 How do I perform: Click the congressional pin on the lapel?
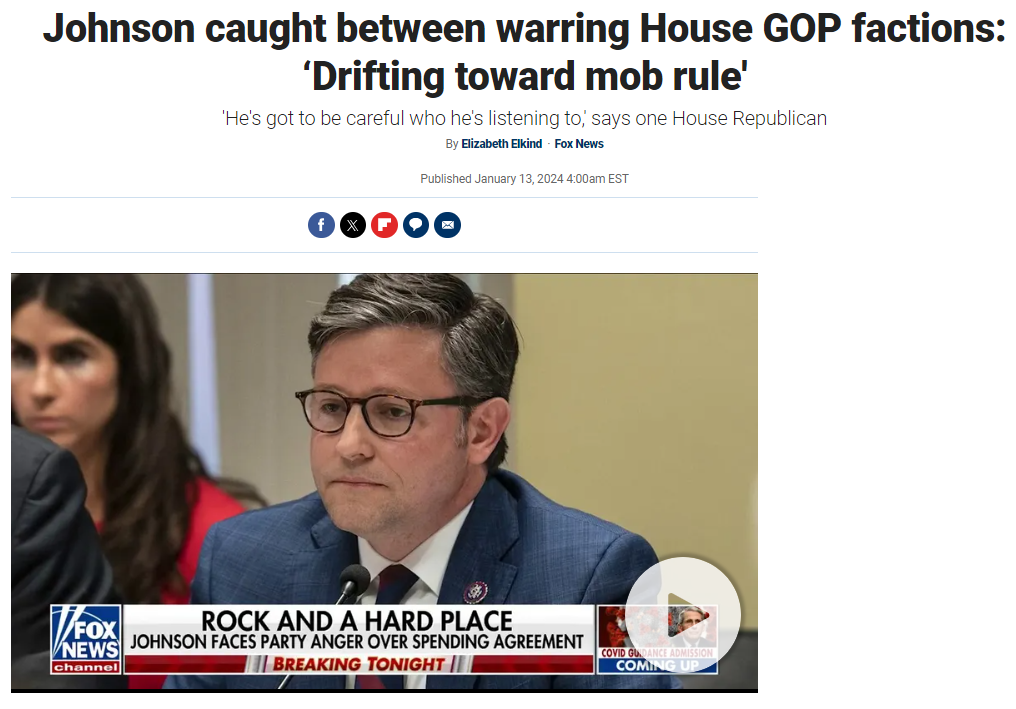(475, 592)
